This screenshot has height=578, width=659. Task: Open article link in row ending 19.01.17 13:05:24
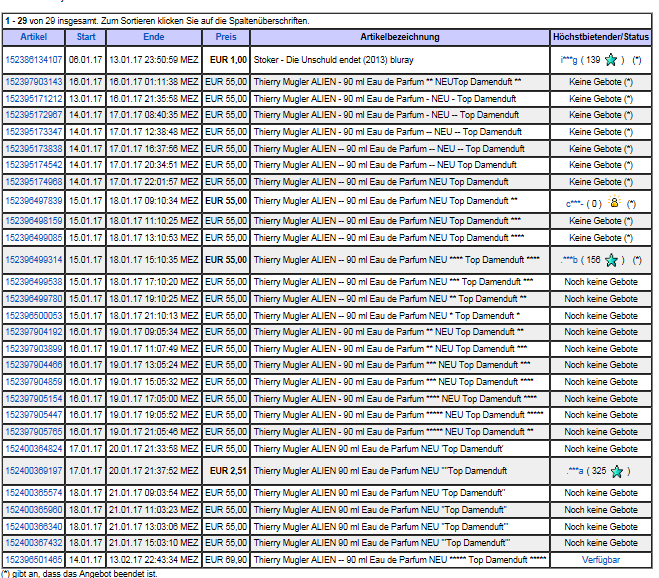(x=34, y=365)
